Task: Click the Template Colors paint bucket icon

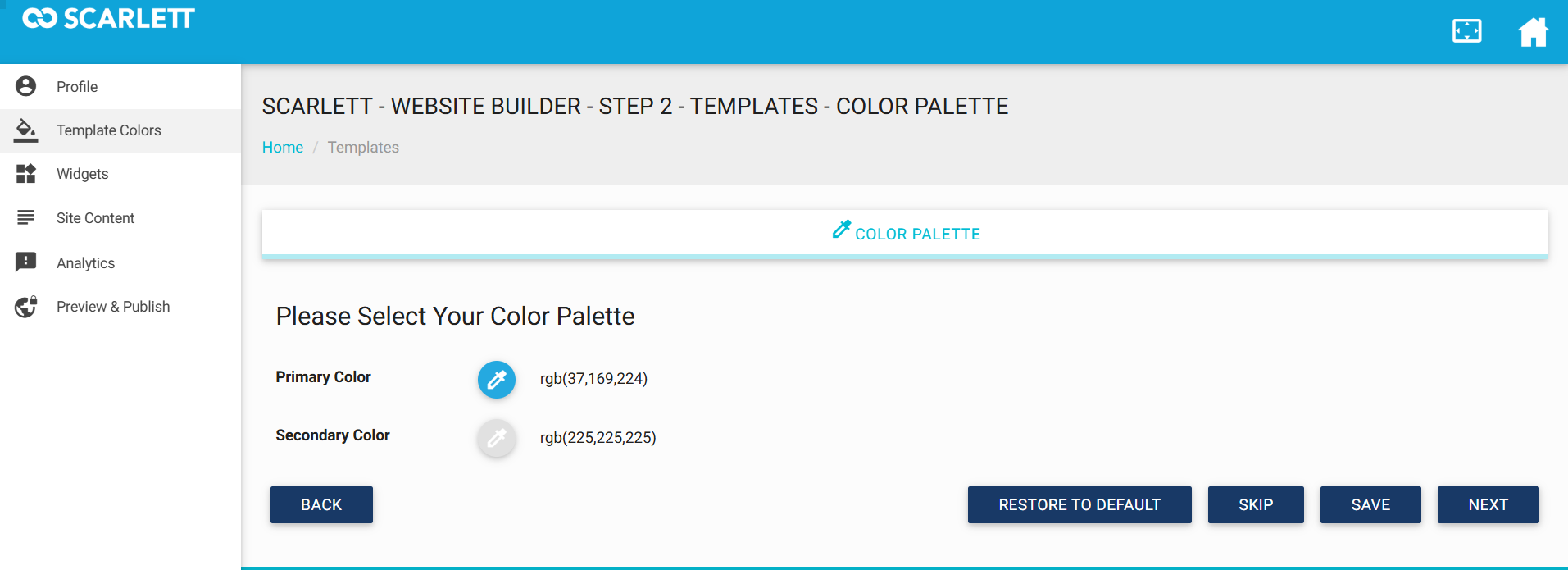Action: [26, 130]
